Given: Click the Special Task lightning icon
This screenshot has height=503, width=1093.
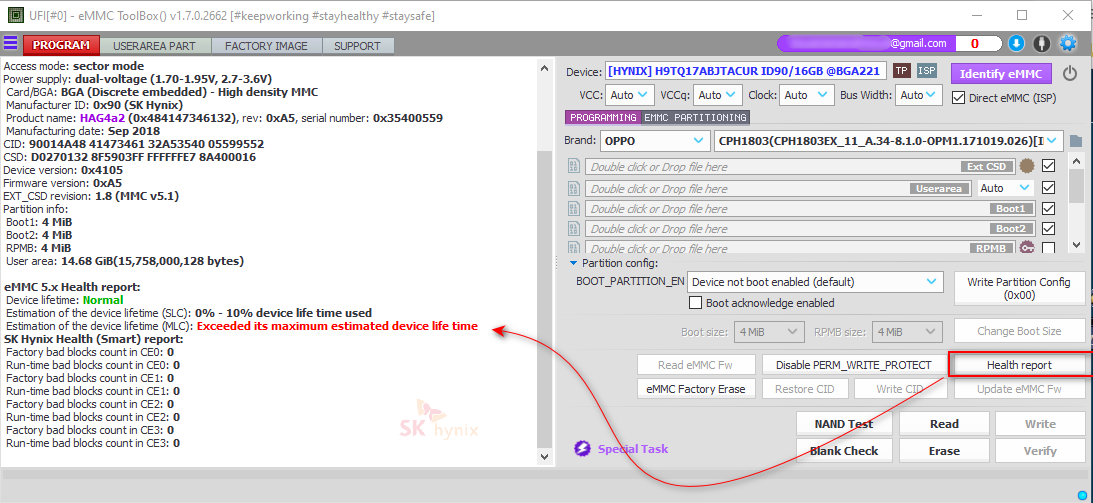Looking at the screenshot, I should click(583, 449).
